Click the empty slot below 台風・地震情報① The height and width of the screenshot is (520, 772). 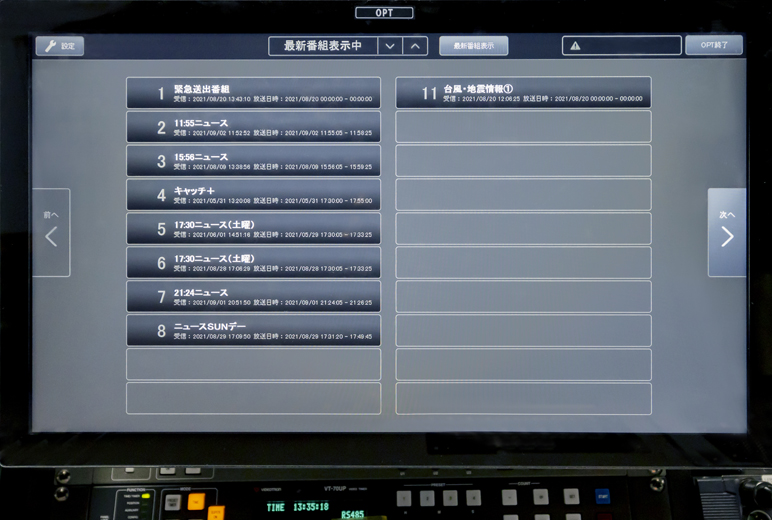(x=523, y=127)
